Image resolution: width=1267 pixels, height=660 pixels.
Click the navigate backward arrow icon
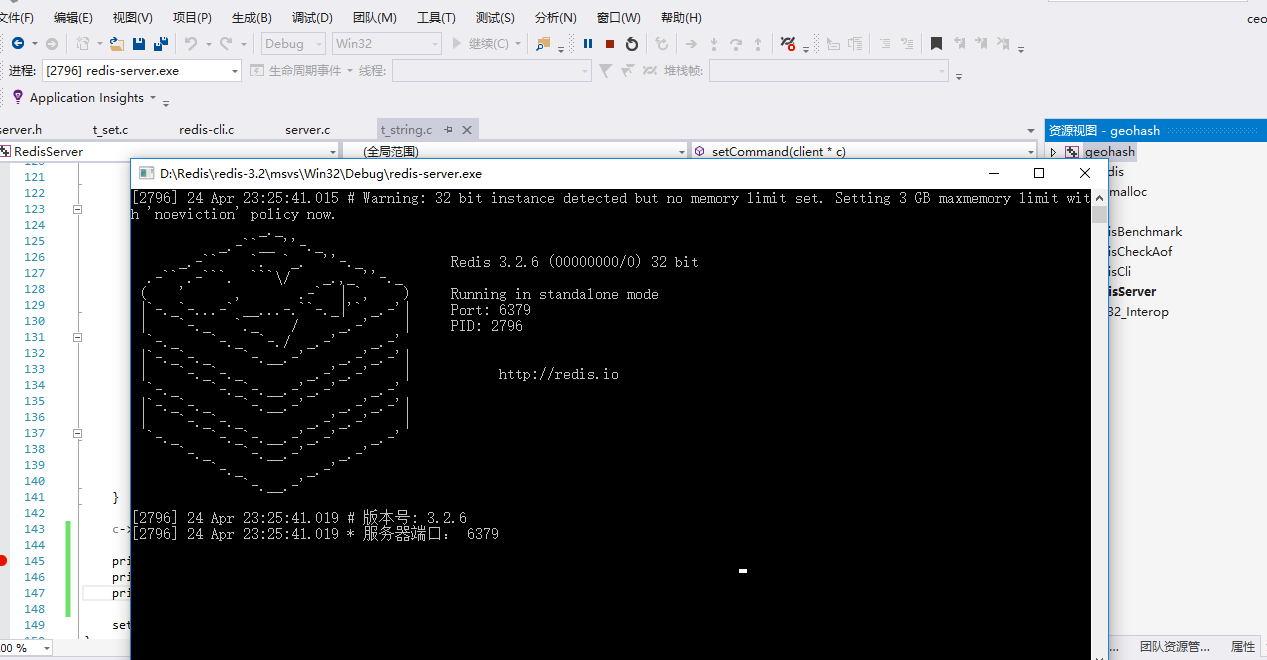click(x=18, y=43)
